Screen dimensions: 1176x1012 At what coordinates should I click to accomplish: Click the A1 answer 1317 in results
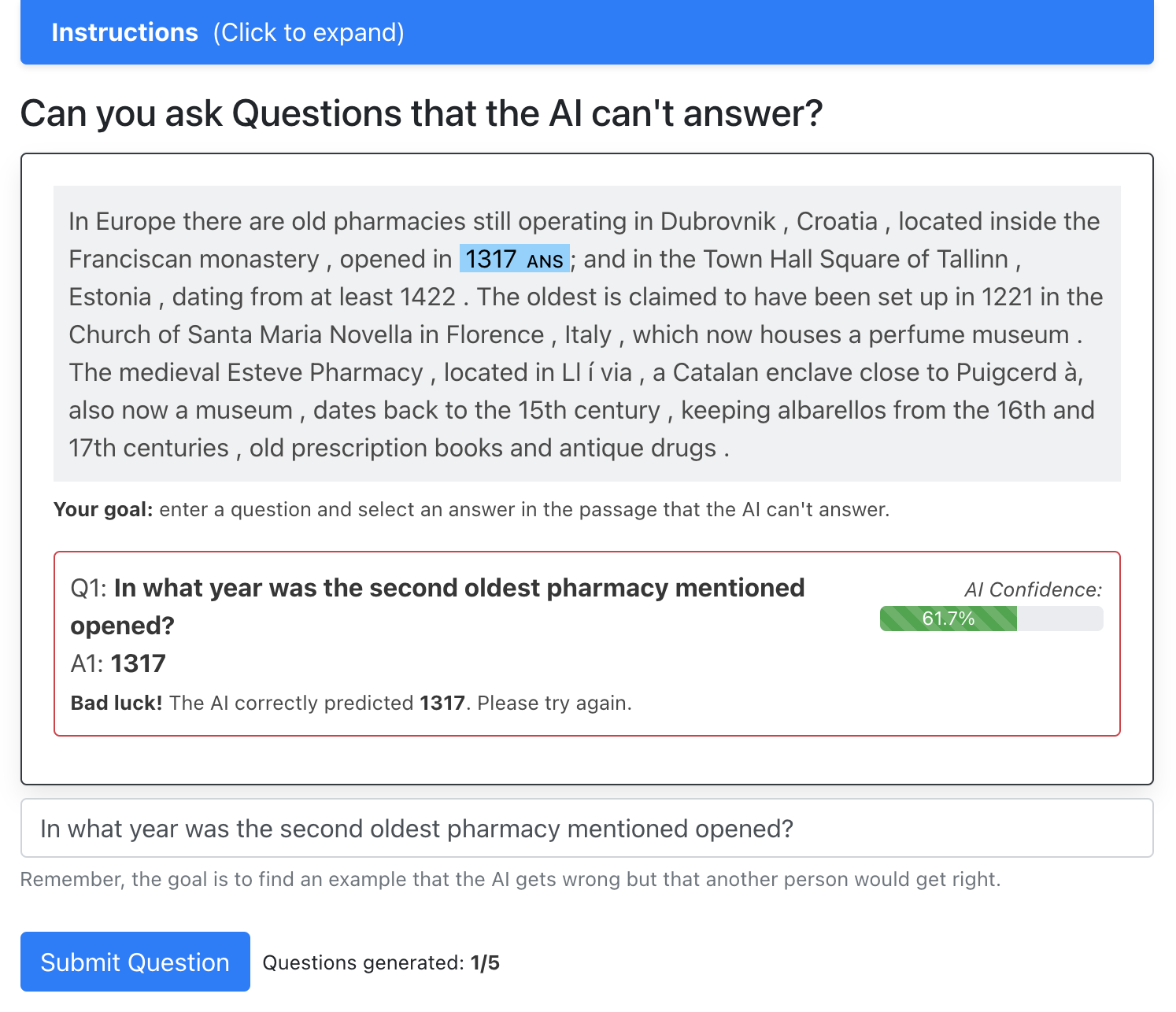coord(138,663)
